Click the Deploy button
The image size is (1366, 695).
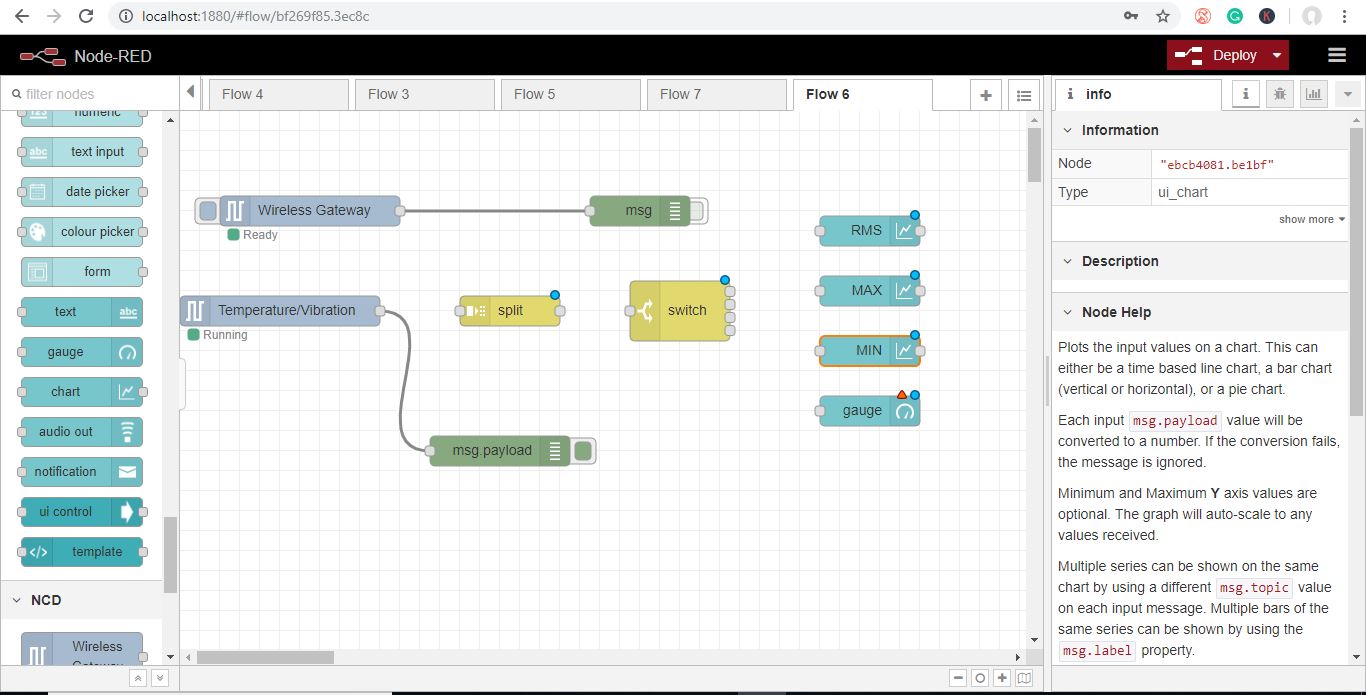point(1216,55)
